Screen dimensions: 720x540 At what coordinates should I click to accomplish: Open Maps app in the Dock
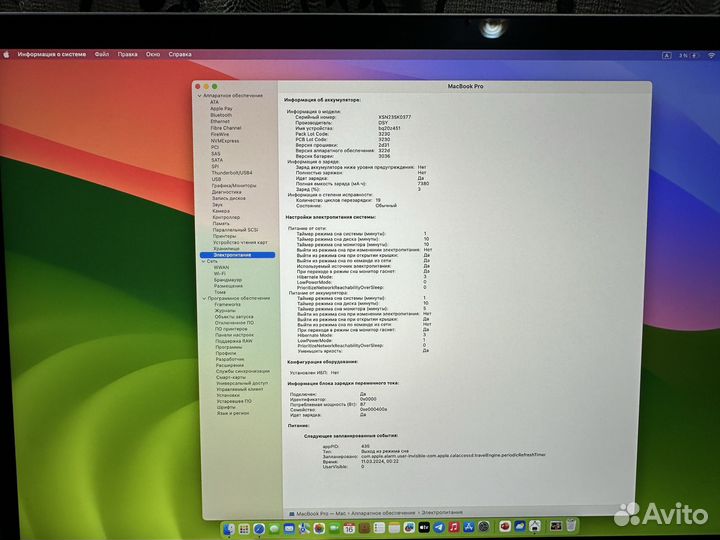pyautogui.click(x=304, y=529)
